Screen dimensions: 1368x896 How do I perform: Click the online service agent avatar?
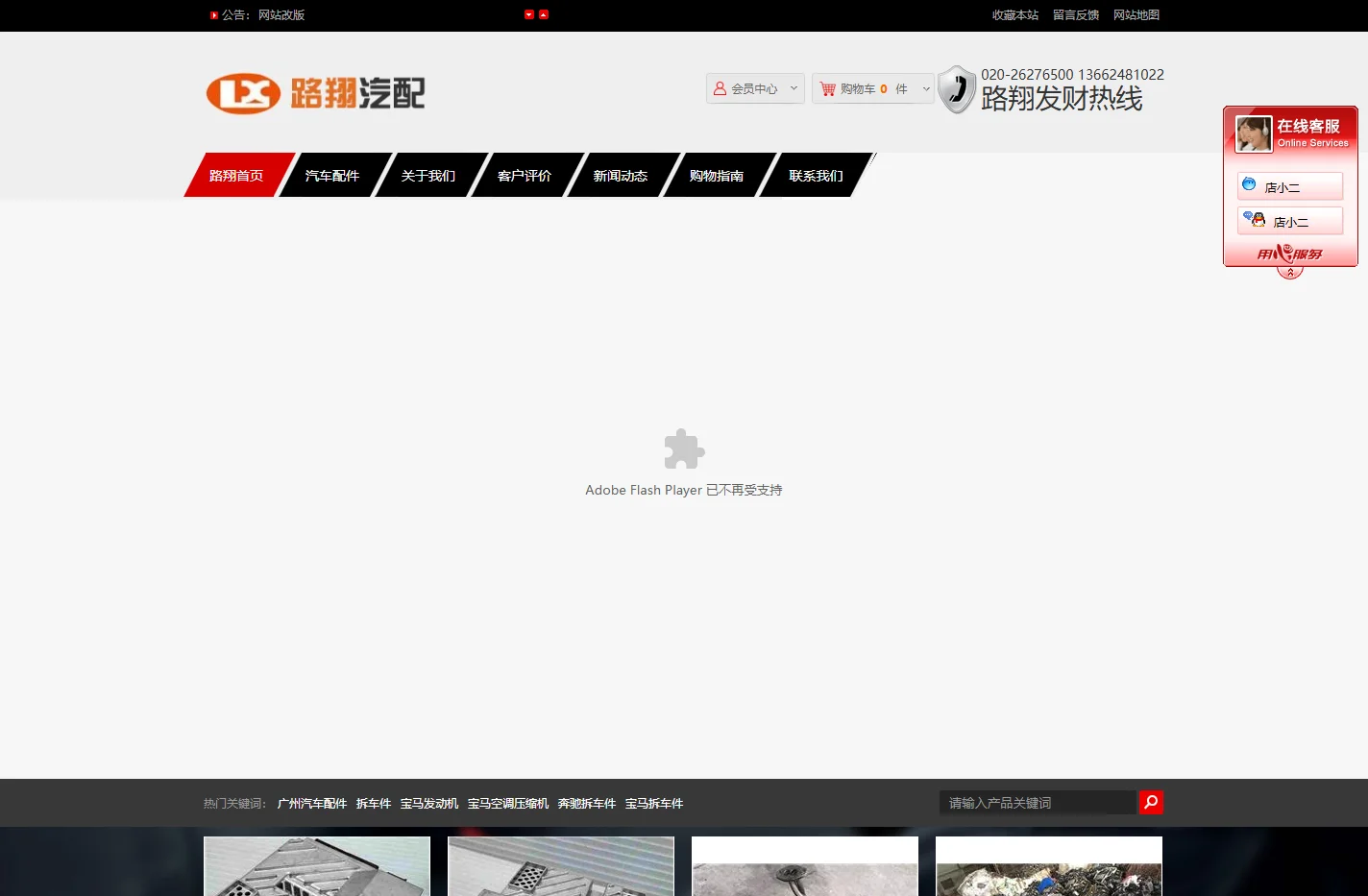(1254, 133)
